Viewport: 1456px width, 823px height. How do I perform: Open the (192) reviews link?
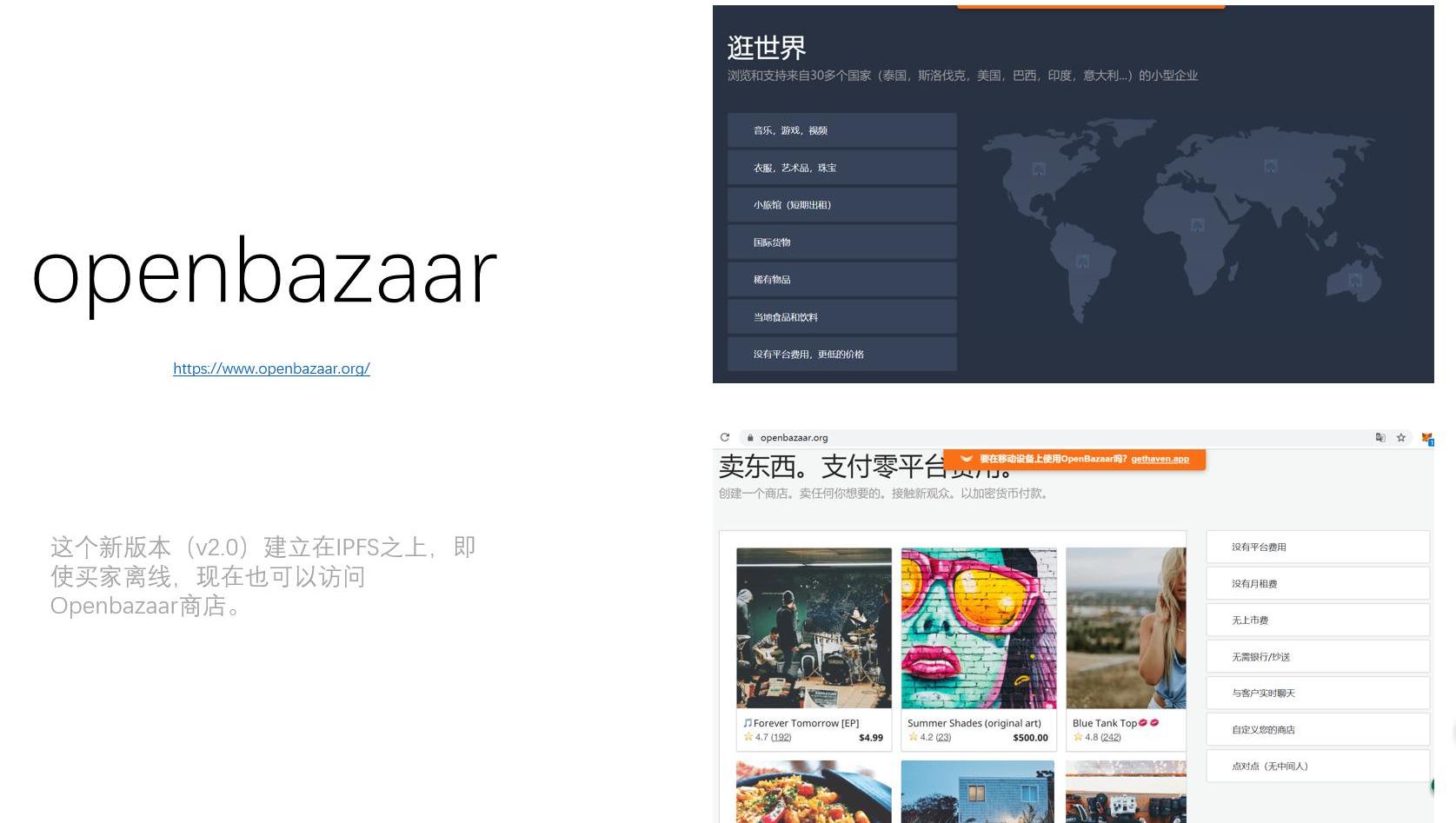click(x=781, y=737)
